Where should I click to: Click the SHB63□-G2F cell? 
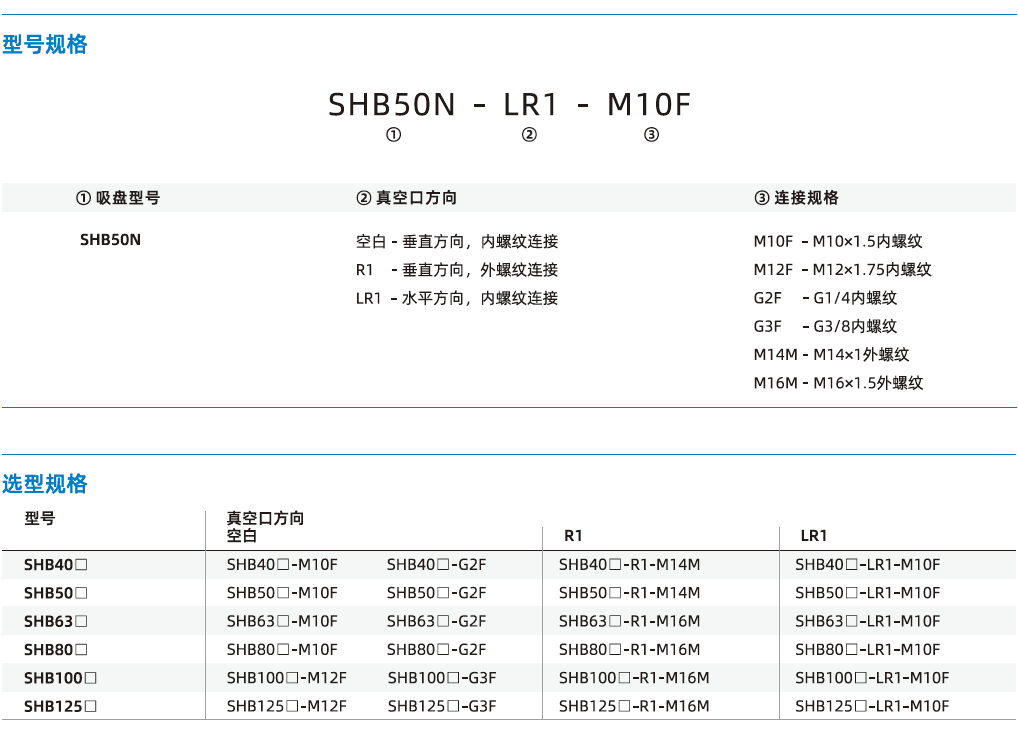(437, 621)
